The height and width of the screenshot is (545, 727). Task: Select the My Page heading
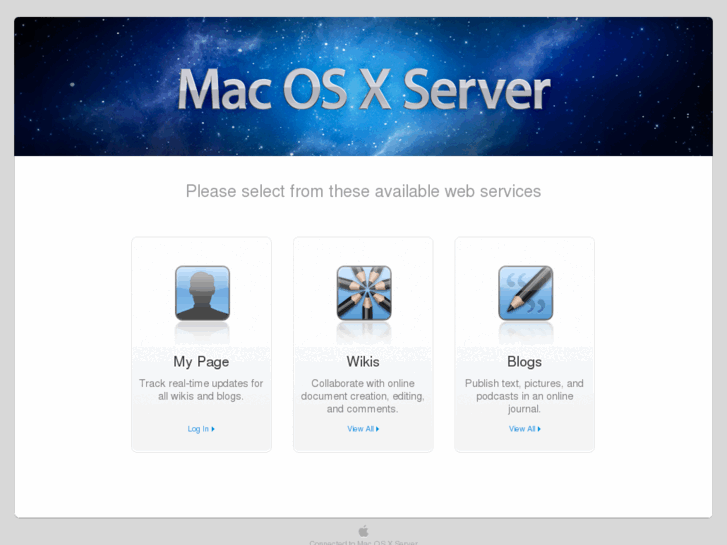pyautogui.click(x=201, y=362)
